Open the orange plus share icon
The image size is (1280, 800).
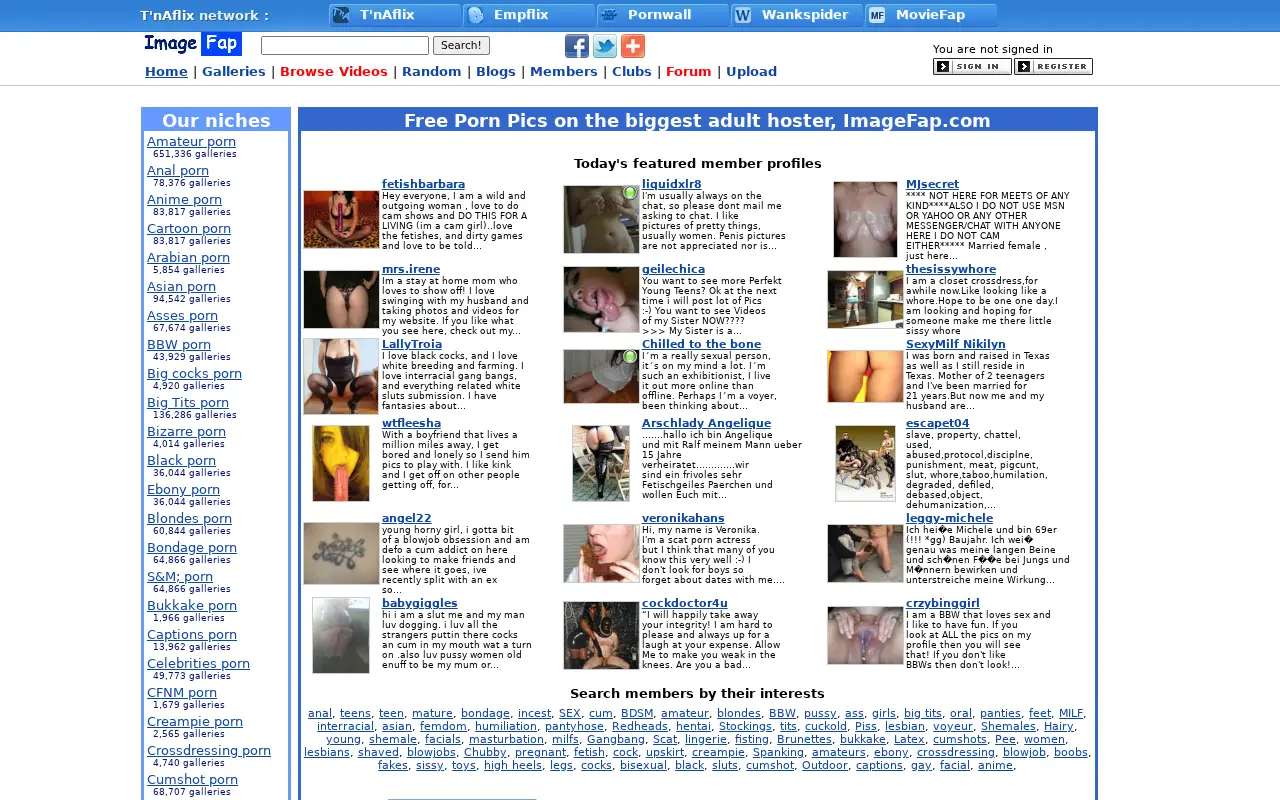click(x=633, y=46)
